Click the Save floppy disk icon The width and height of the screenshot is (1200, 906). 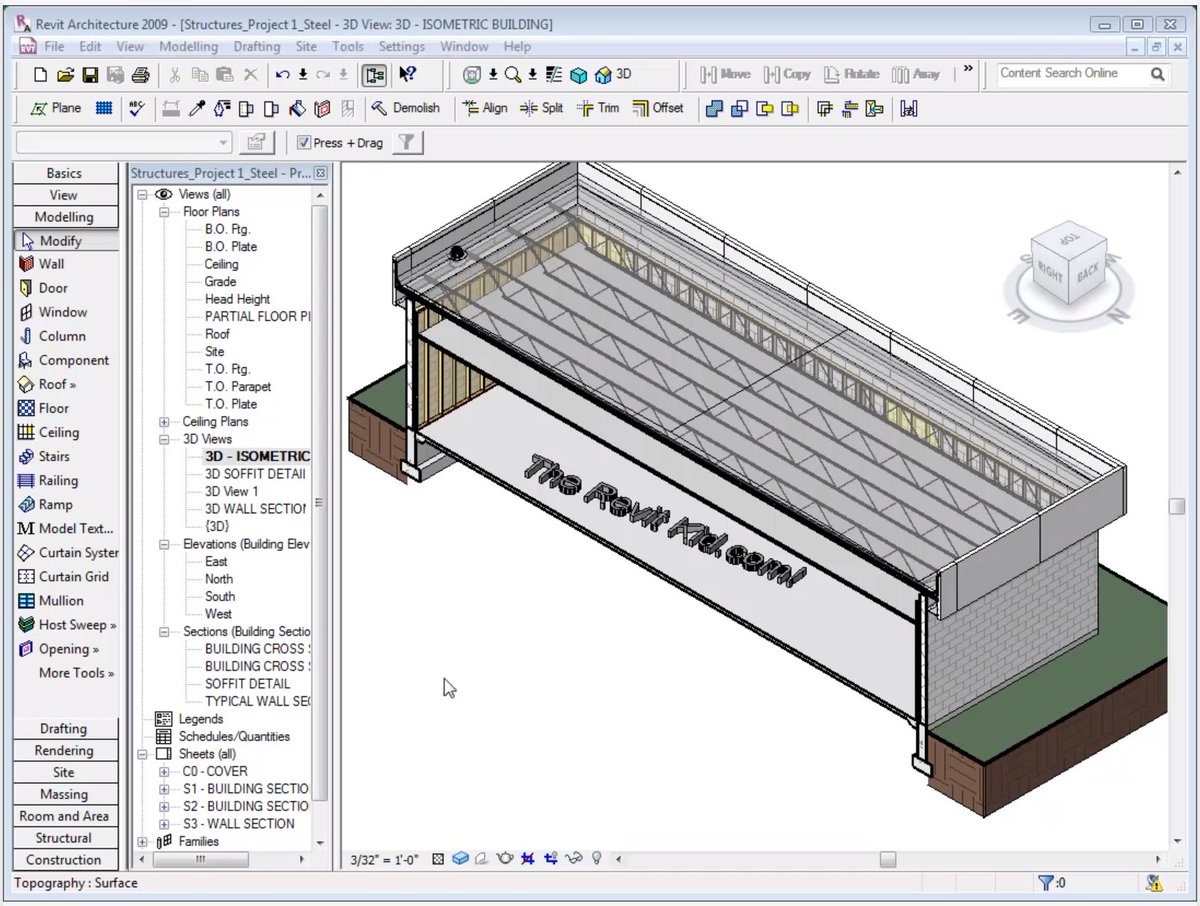coord(90,75)
